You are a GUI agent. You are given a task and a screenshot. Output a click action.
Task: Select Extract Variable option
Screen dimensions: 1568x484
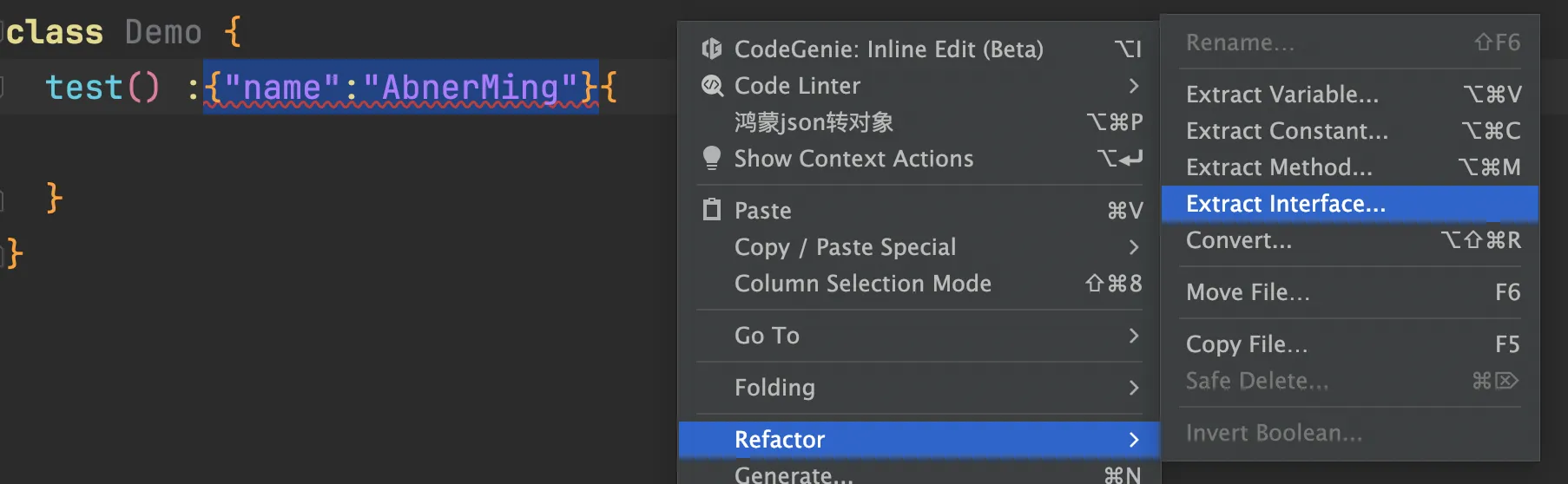pyautogui.click(x=1281, y=95)
